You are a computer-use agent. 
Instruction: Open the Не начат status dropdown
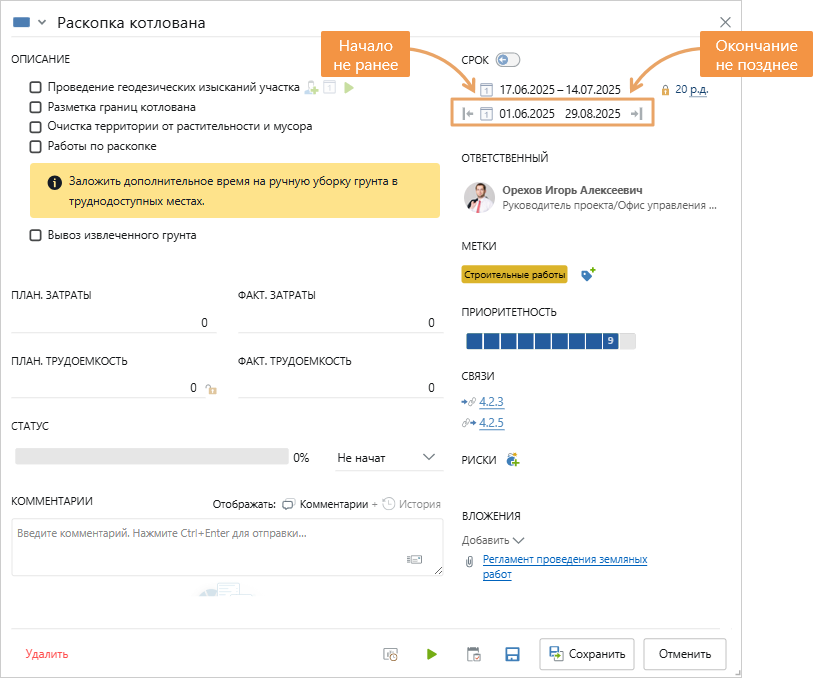click(387, 458)
